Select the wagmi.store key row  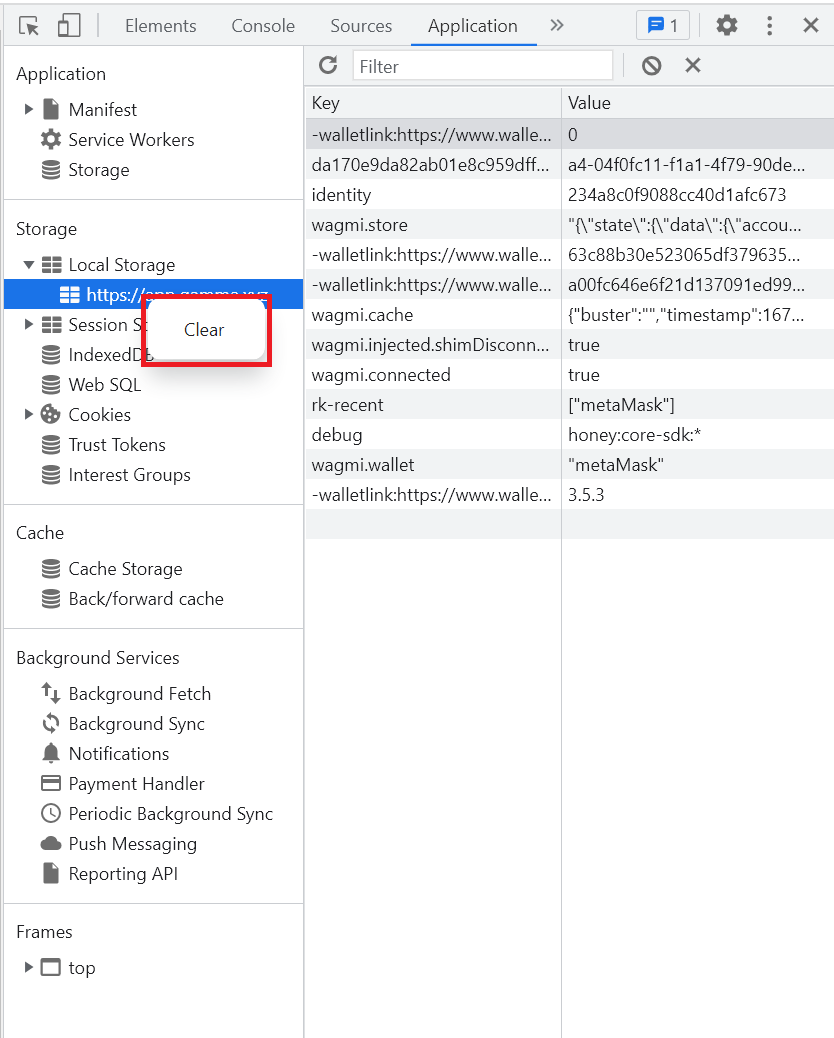432,225
